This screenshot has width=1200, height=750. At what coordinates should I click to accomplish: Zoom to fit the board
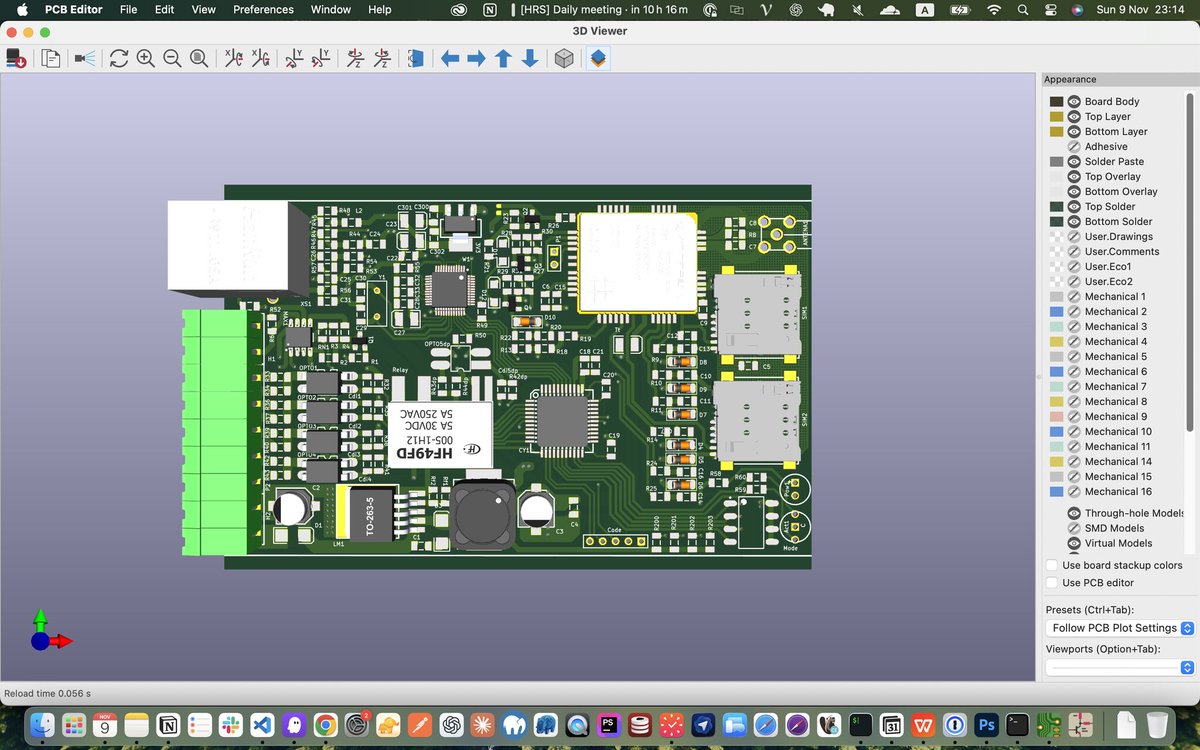pos(198,58)
